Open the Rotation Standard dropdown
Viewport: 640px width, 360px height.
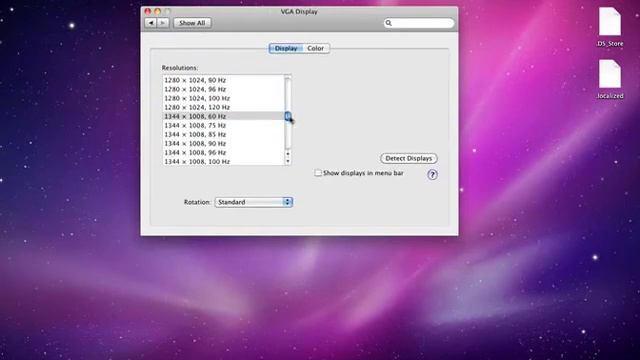click(253, 202)
